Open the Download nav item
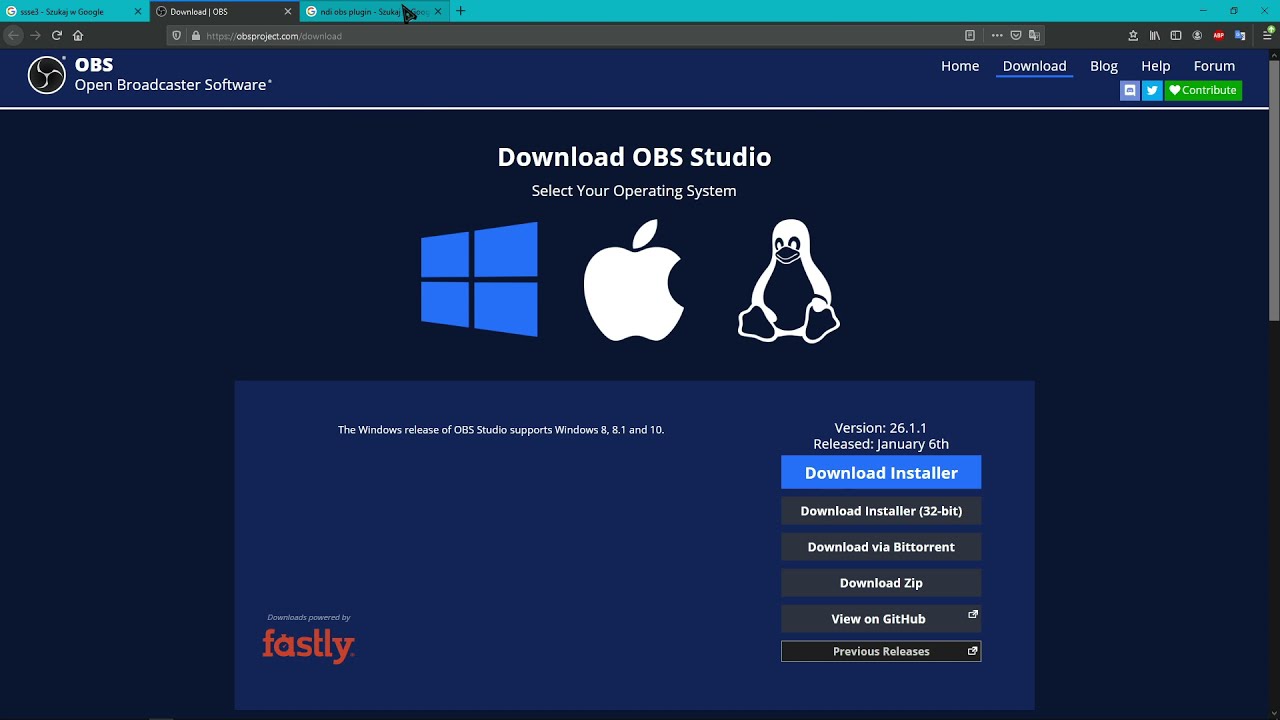Screen dimensions: 1280x720 pos(1035,66)
